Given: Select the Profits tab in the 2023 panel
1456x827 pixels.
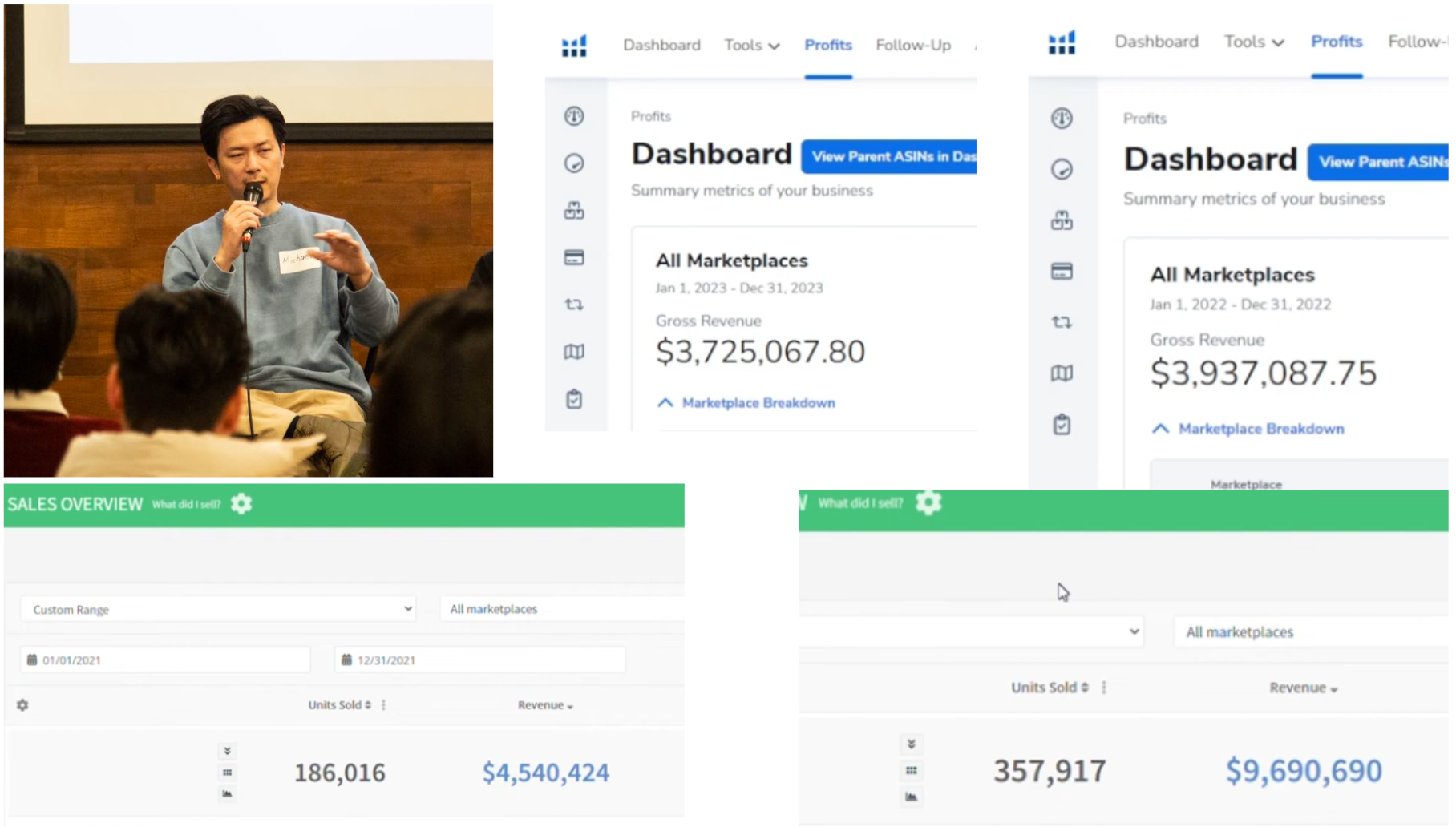Looking at the screenshot, I should [828, 46].
